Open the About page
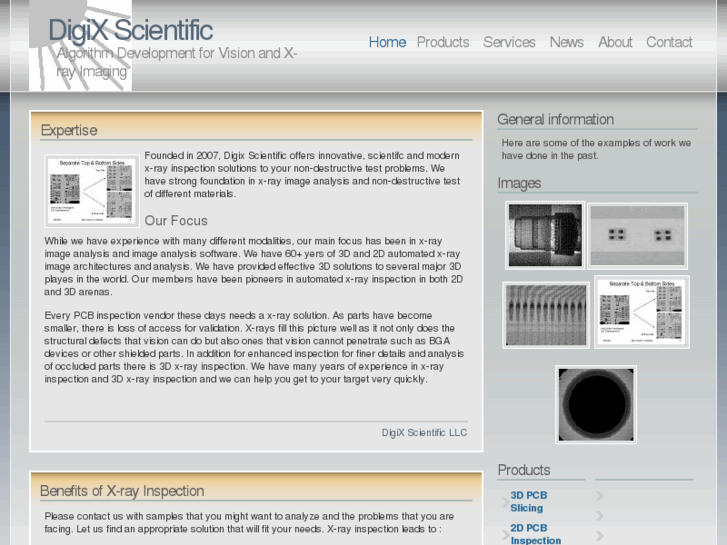The width and height of the screenshot is (727, 545). pyautogui.click(x=615, y=42)
